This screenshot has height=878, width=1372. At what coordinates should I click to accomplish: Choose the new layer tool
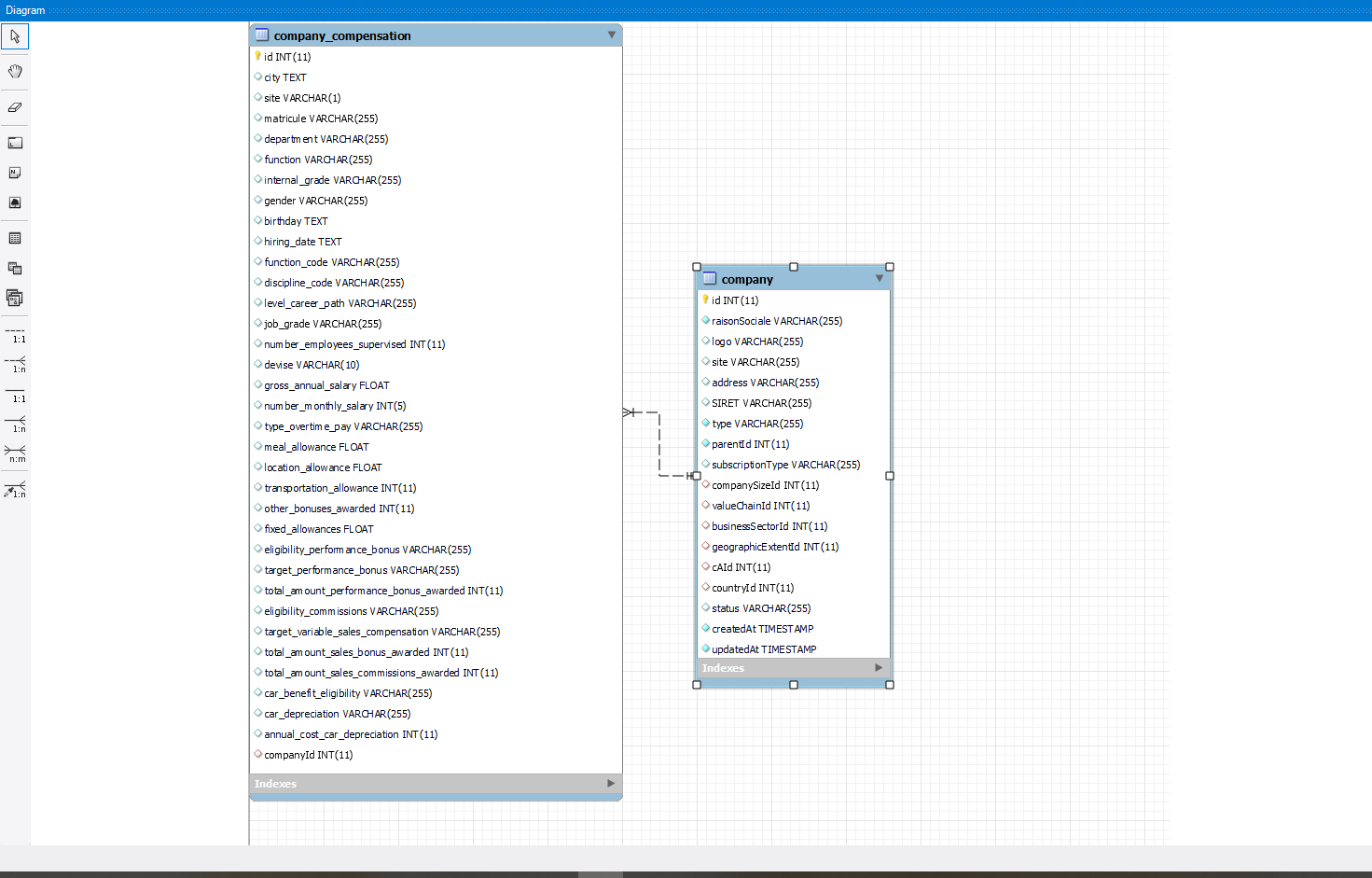[x=15, y=143]
